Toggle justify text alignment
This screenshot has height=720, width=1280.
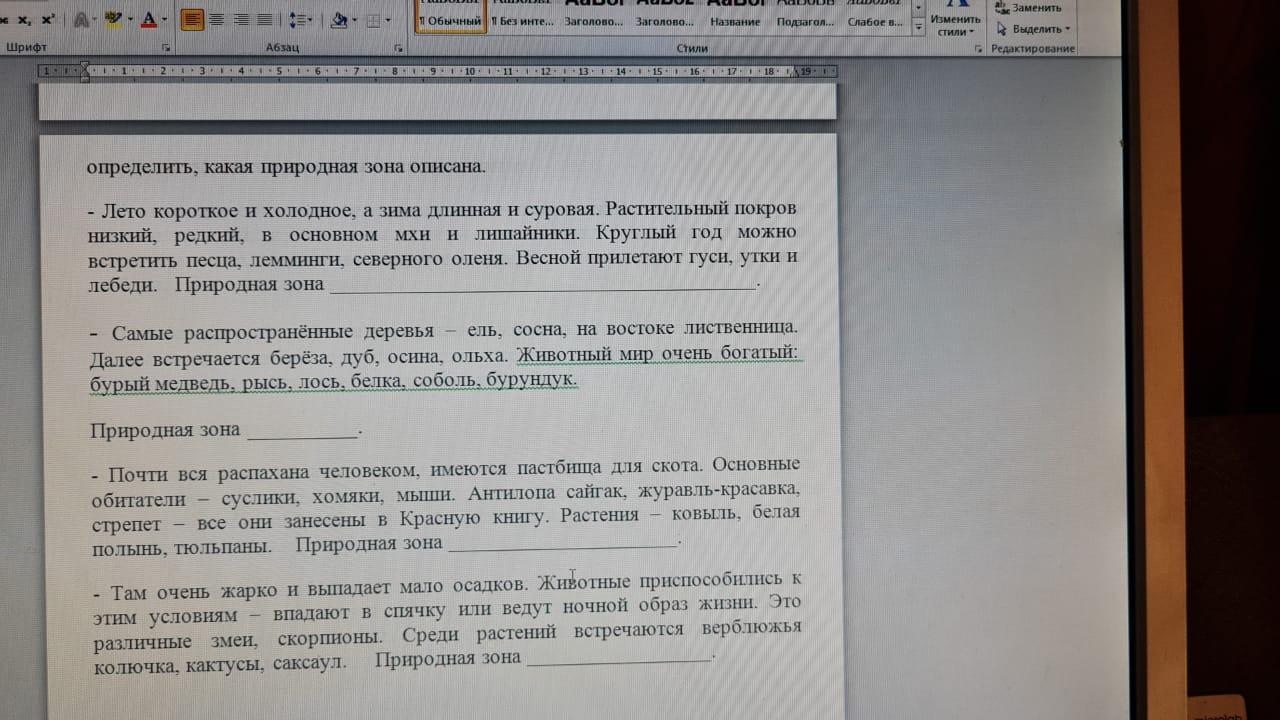(265, 20)
